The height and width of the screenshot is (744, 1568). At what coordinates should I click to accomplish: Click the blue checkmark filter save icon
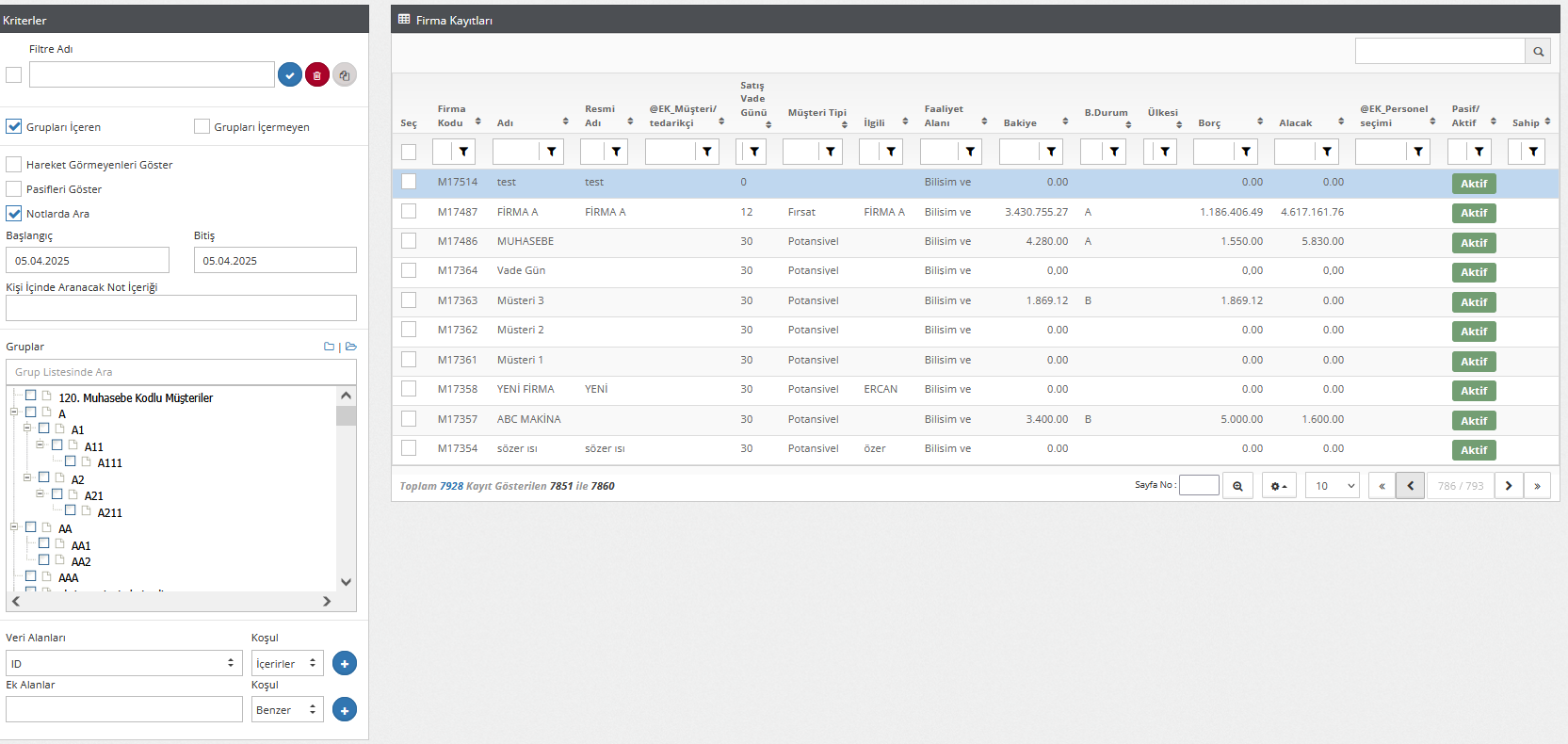click(x=290, y=74)
